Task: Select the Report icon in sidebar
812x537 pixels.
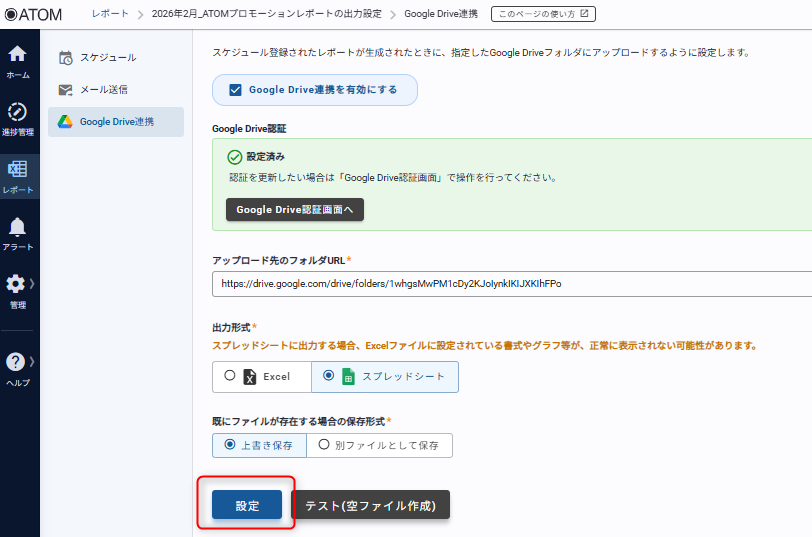Action: pos(17,169)
